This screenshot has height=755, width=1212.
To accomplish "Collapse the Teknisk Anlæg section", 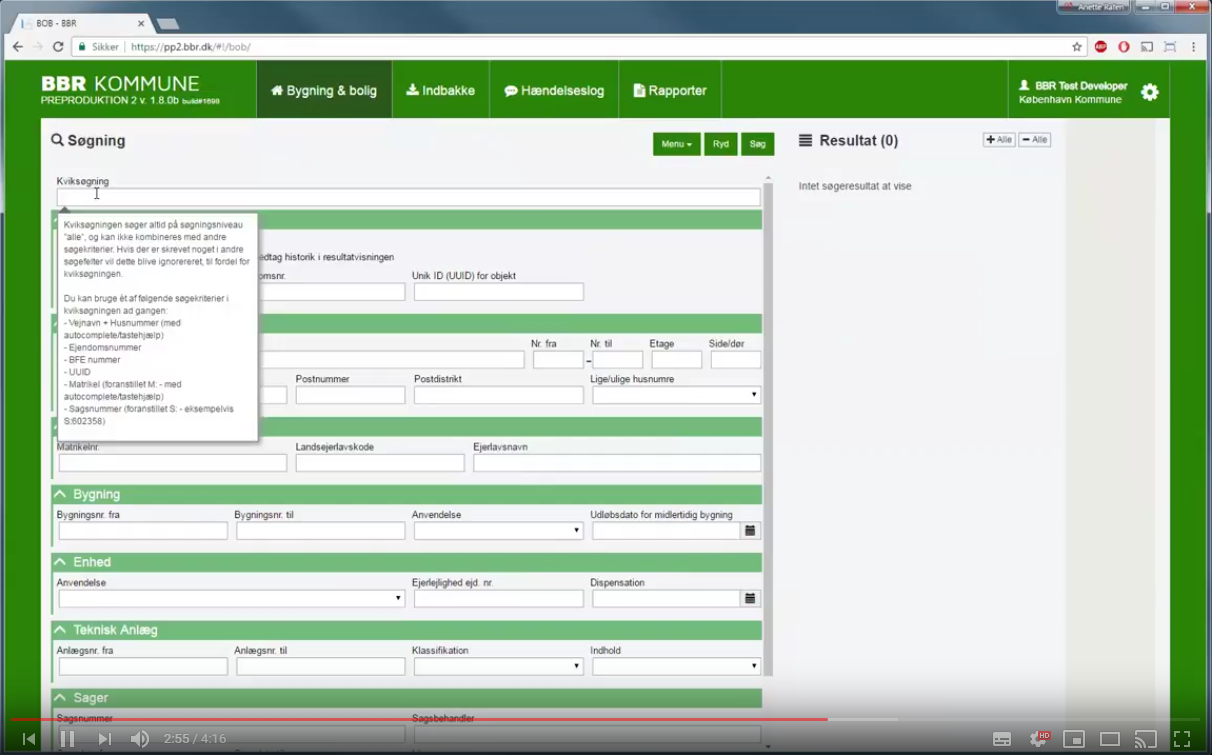I will [x=60, y=631].
